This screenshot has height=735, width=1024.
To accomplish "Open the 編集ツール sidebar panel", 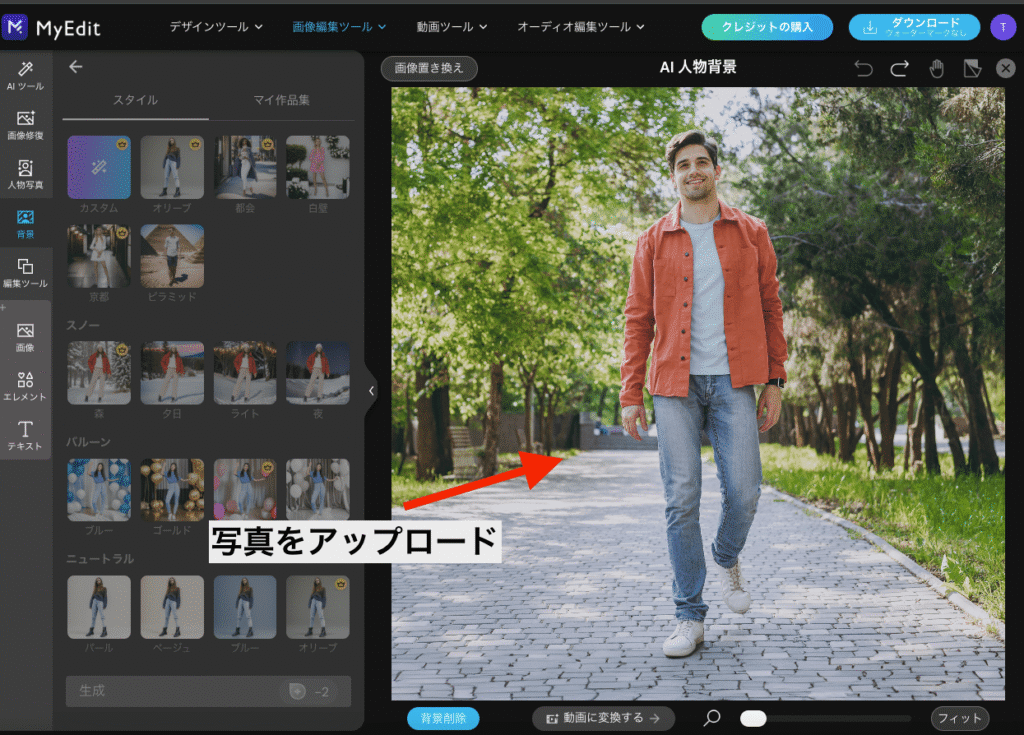I will click(25, 273).
